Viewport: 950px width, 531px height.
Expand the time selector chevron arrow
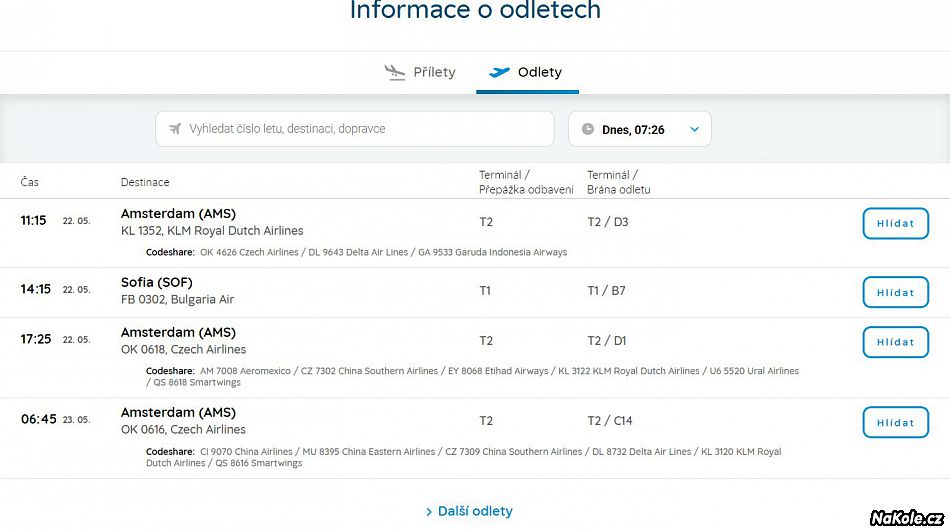[694, 129]
